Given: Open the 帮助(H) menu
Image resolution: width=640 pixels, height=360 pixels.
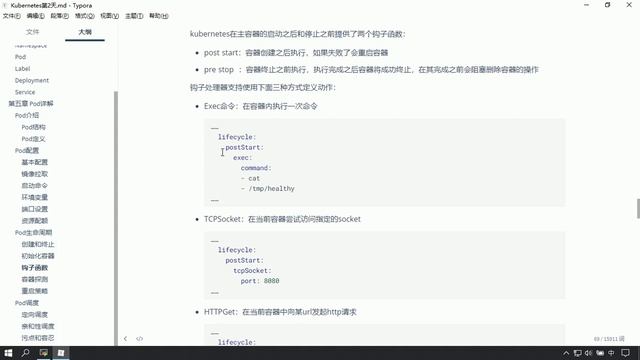Looking at the screenshot, I should click(x=159, y=16).
